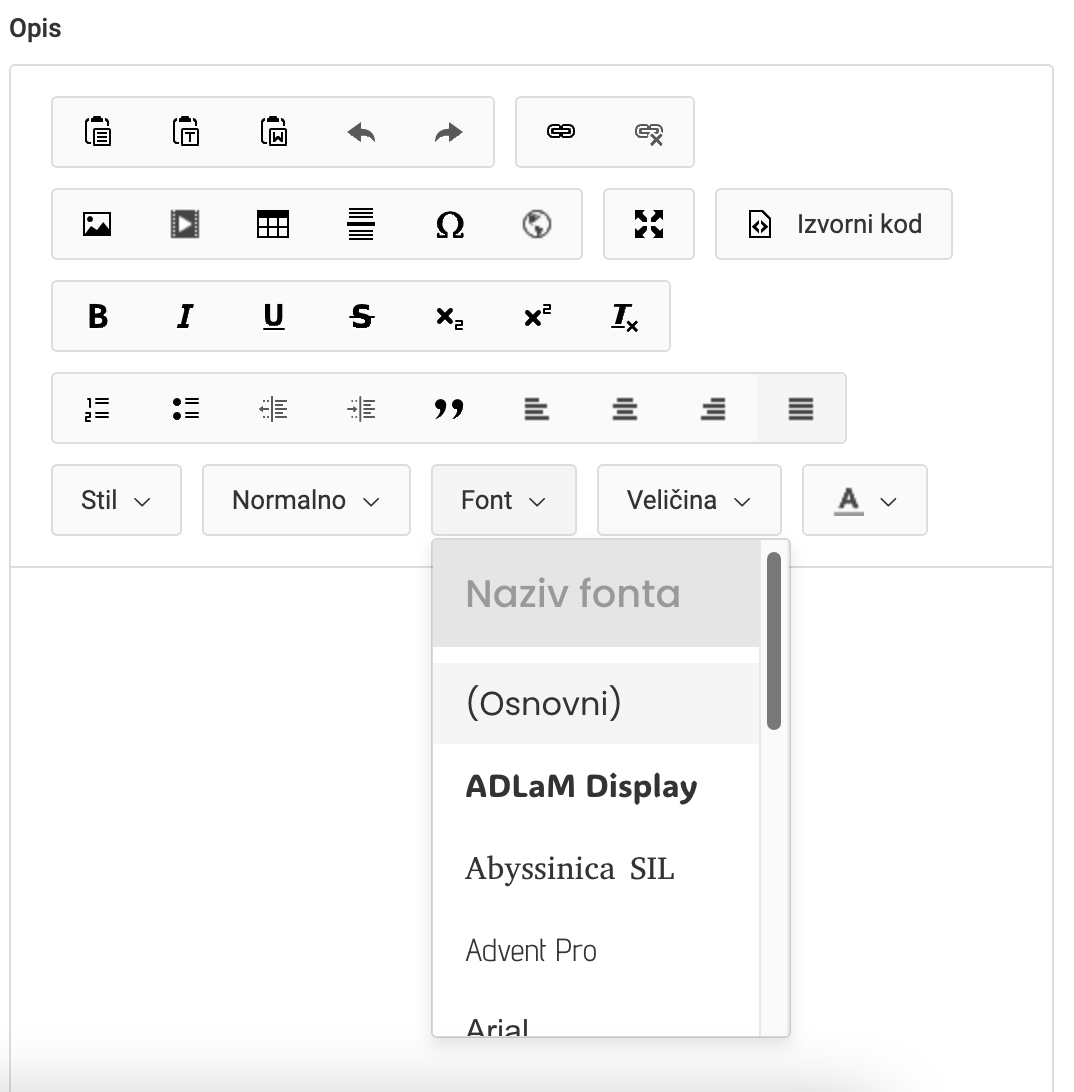
Task: Insert a special character (Omega)
Action: click(x=449, y=224)
